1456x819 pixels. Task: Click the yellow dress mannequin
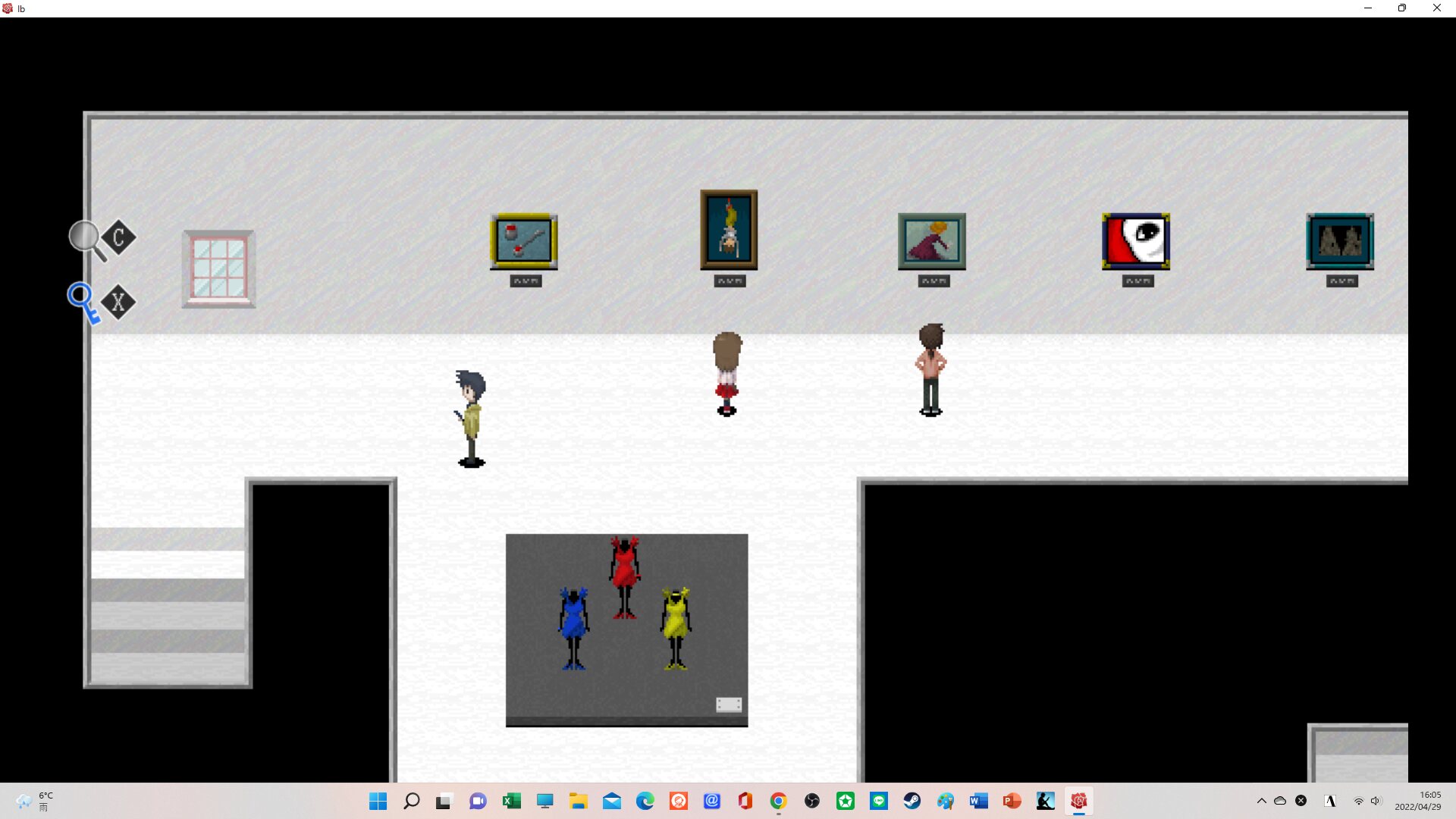pos(676,628)
